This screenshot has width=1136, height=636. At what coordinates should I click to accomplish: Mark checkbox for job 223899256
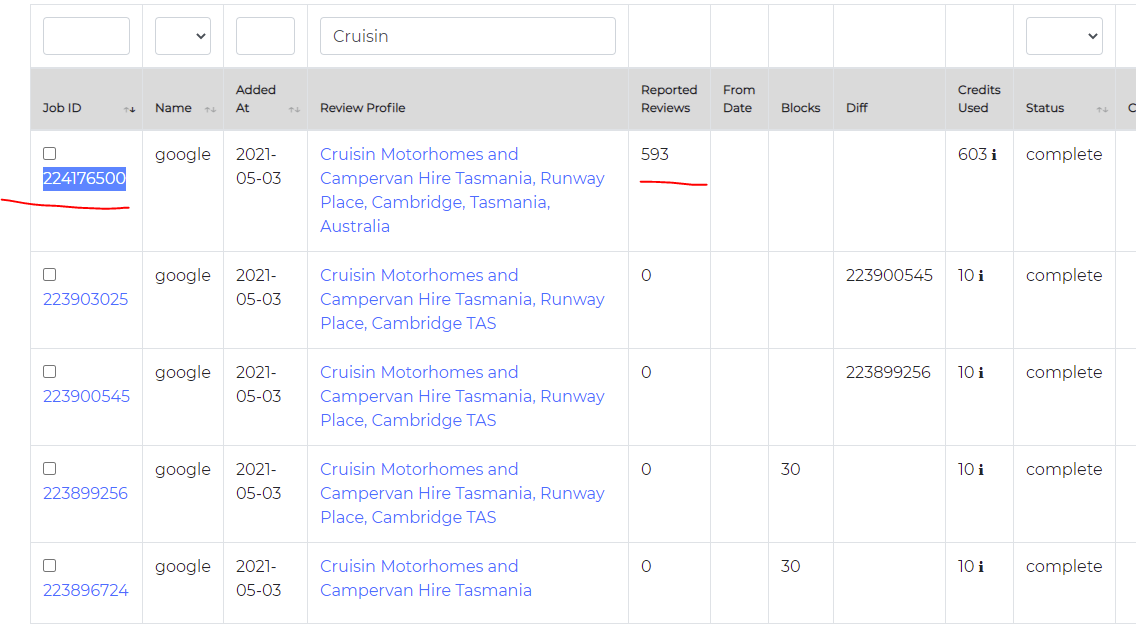[49, 469]
